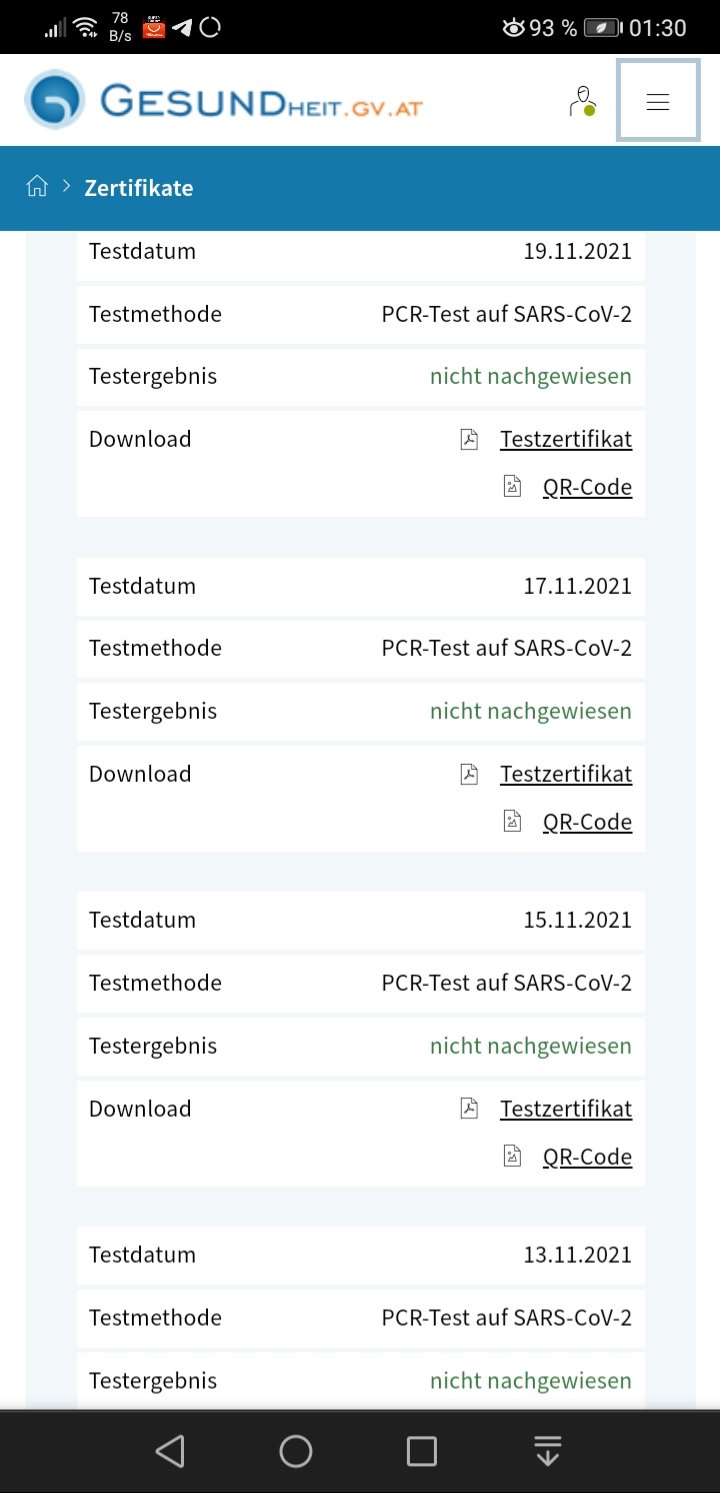Go to home via breadcrumb house icon
Viewport: 720px width, 1493px height.
coord(37,186)
